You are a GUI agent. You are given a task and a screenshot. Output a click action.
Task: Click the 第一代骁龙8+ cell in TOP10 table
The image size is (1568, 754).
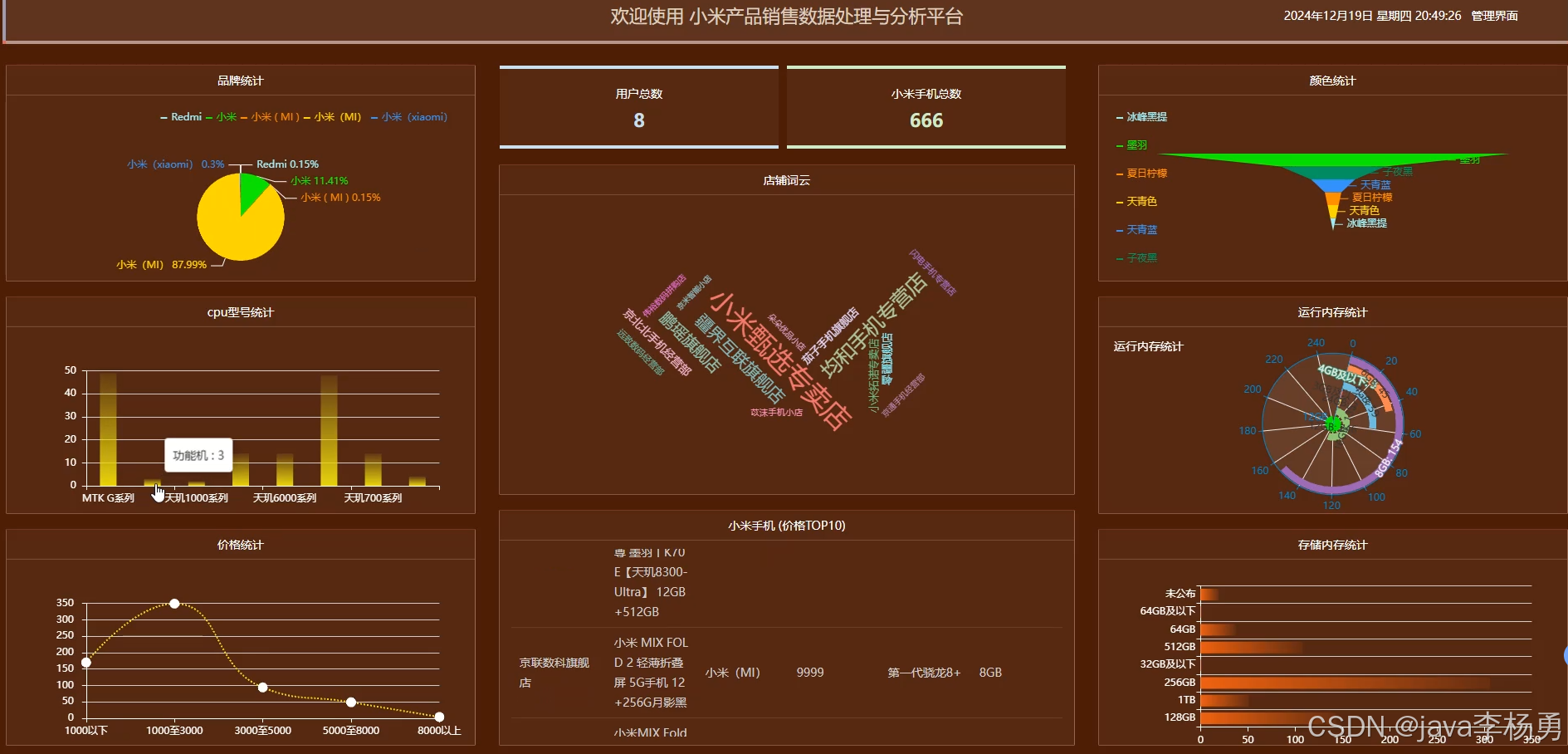click(924, 673)
